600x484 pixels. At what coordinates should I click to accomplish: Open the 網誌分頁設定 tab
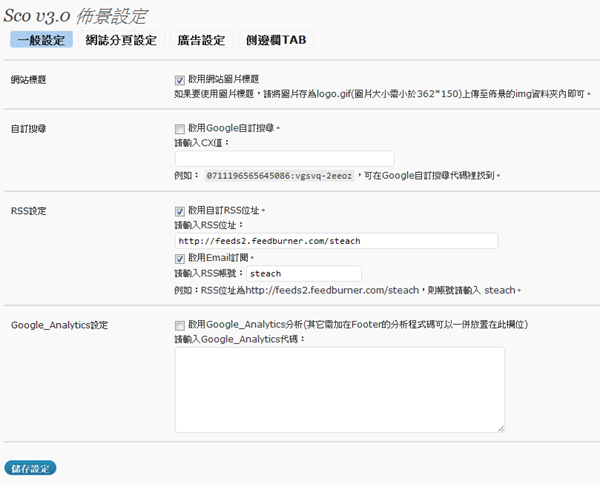point(119,40)
